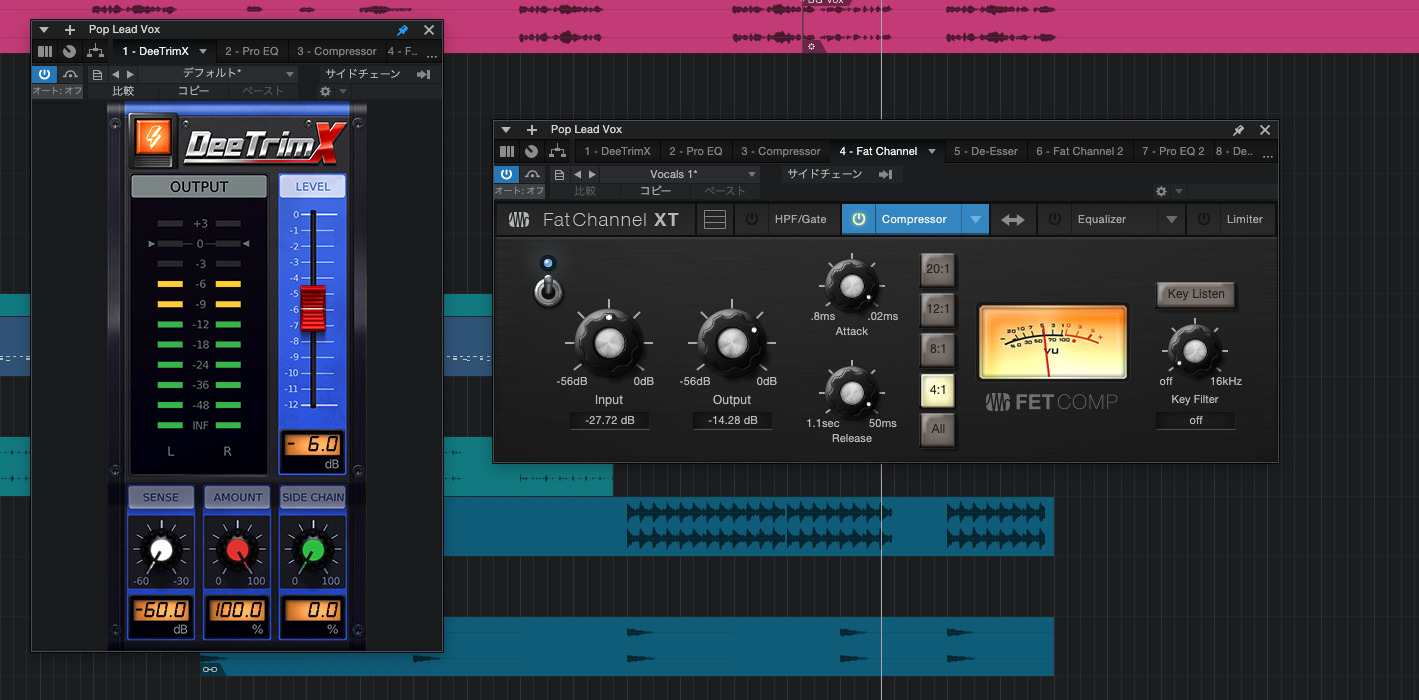Pin the Fat Channel plugin window
1419x700 pixels.
[x=1239, y=130]
